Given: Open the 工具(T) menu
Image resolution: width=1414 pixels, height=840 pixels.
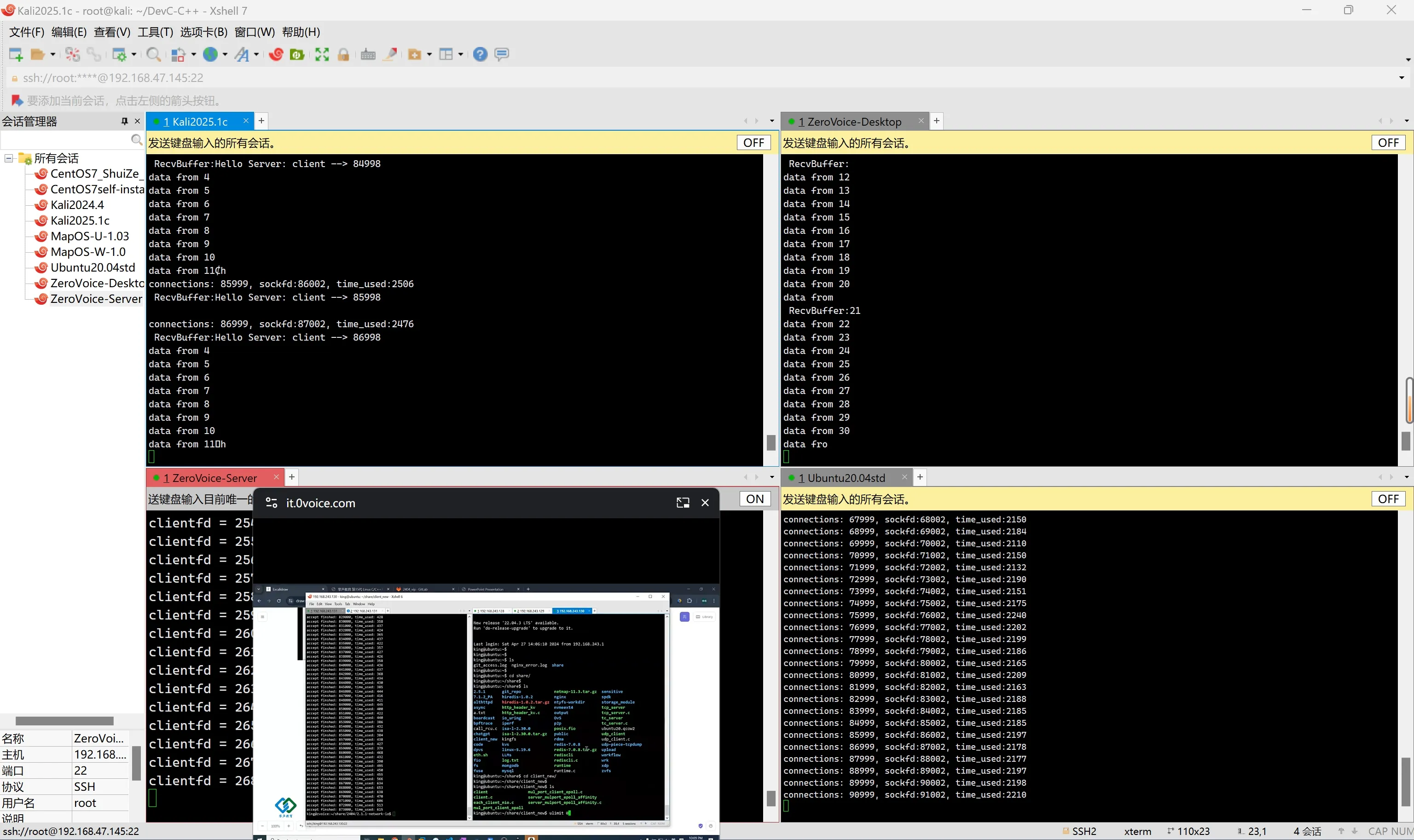Looking at the screenshot, I should tap(155, 32).
